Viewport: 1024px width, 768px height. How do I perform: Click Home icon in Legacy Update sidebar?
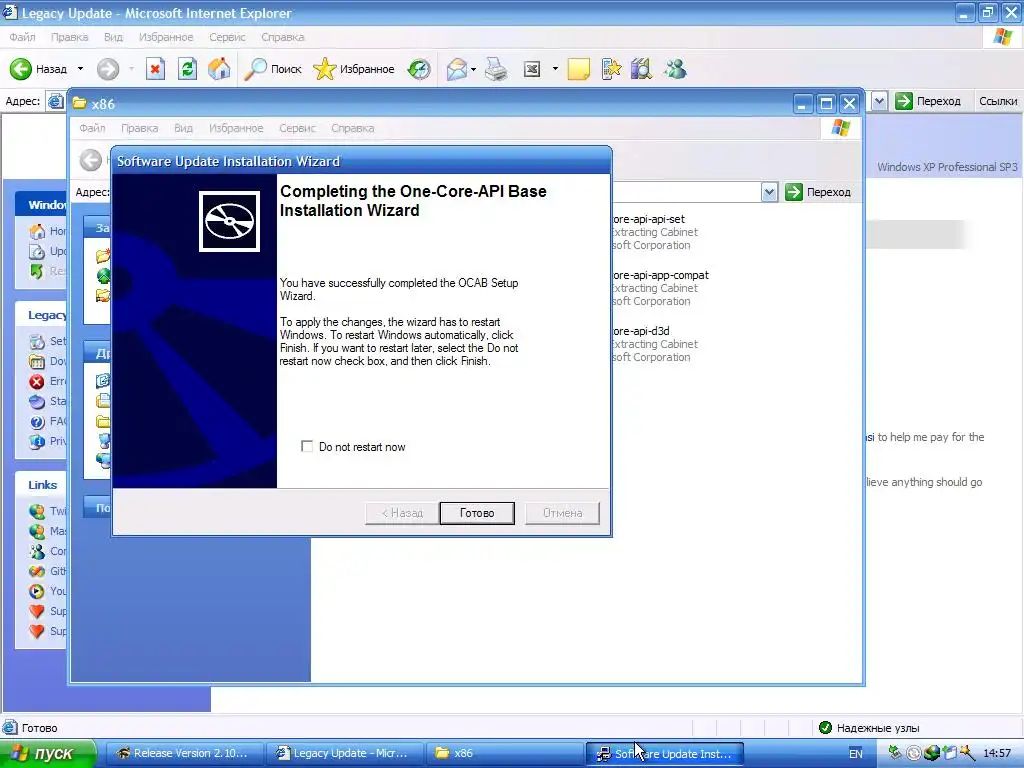click(x=37, y=231)
